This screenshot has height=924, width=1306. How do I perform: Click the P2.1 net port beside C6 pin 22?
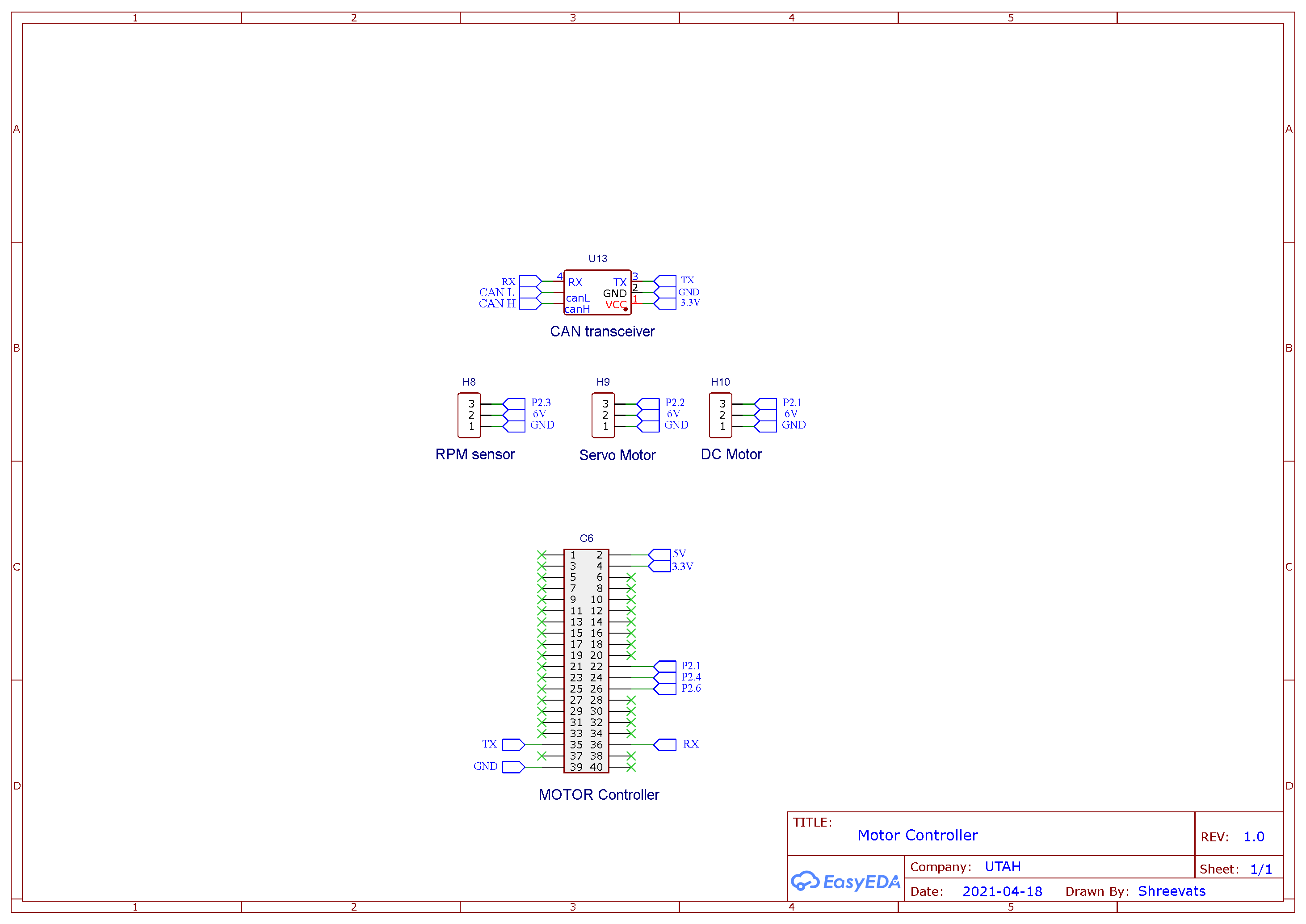pos(665,666)
